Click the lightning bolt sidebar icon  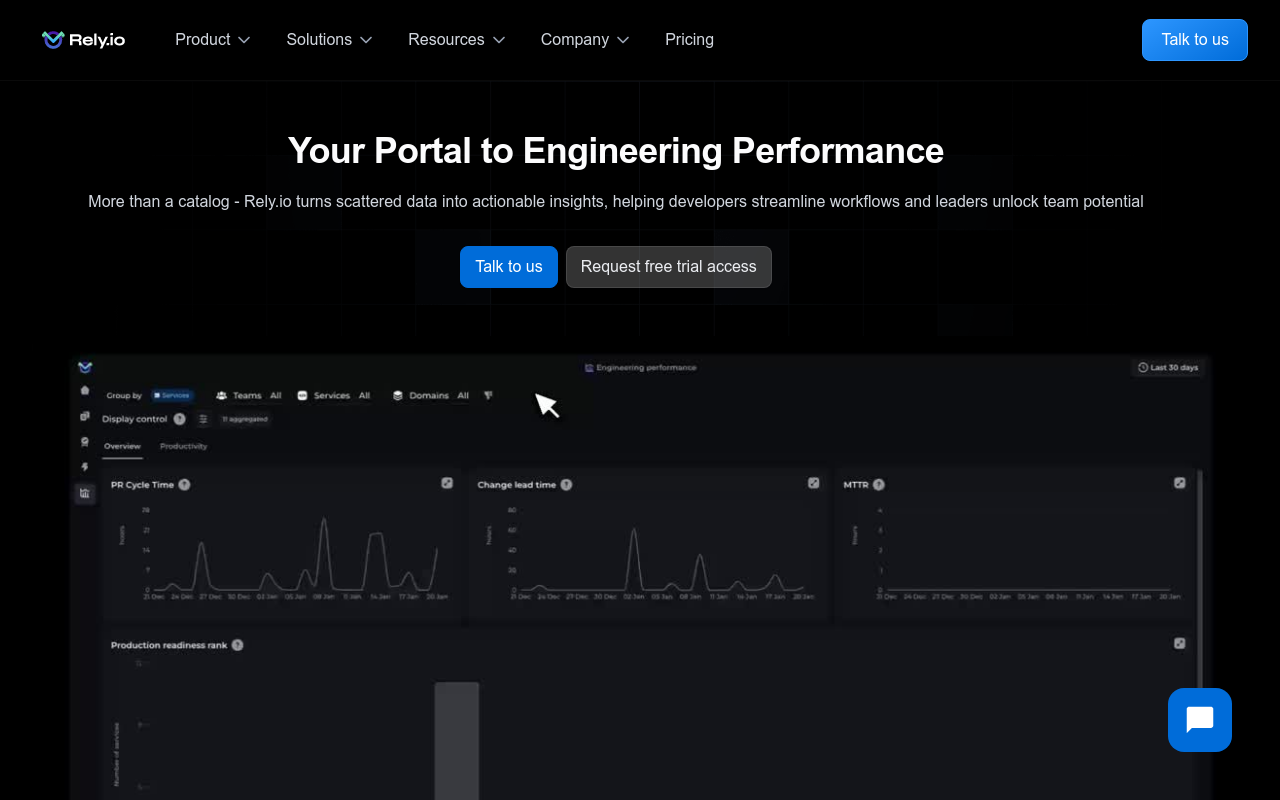[x=85, y=467]
